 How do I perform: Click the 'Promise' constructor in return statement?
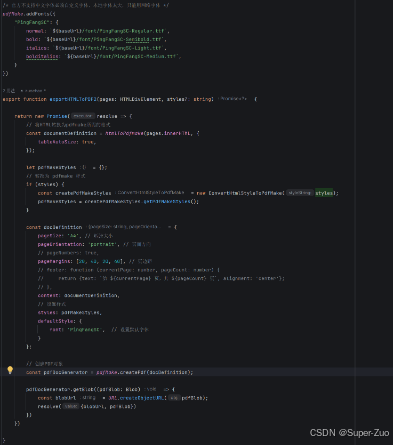coord(58,116)
